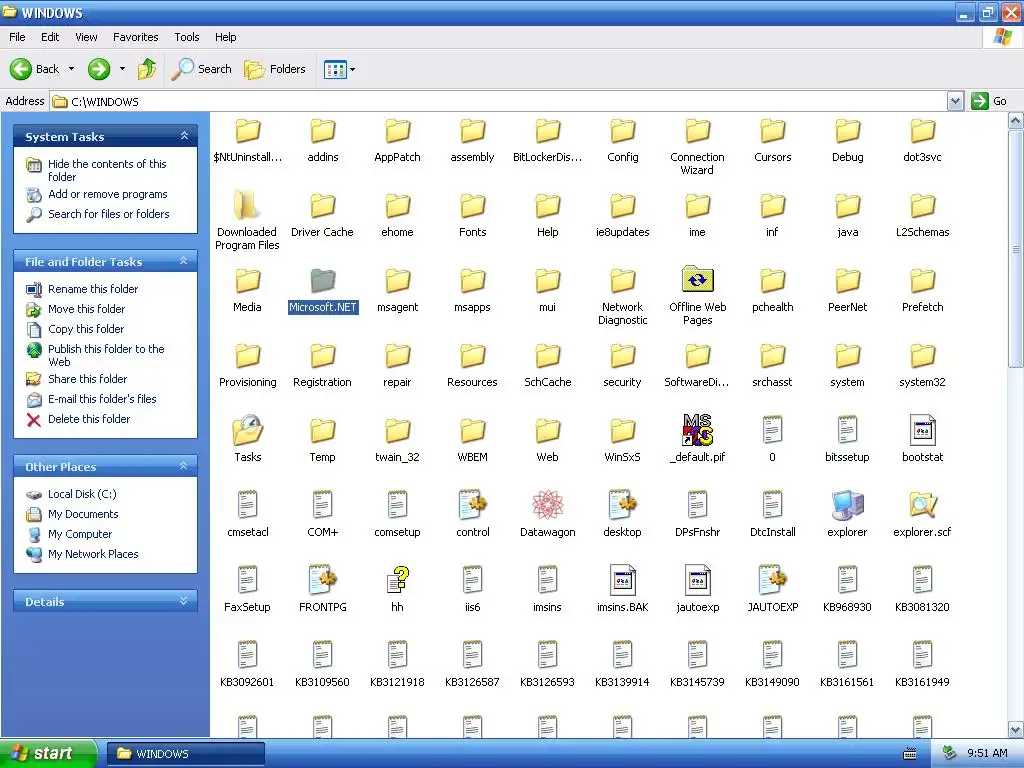Click Share this folder link
Image resolution: width=1024 pixels, height=768 pixels.
(x=88, y=379)
